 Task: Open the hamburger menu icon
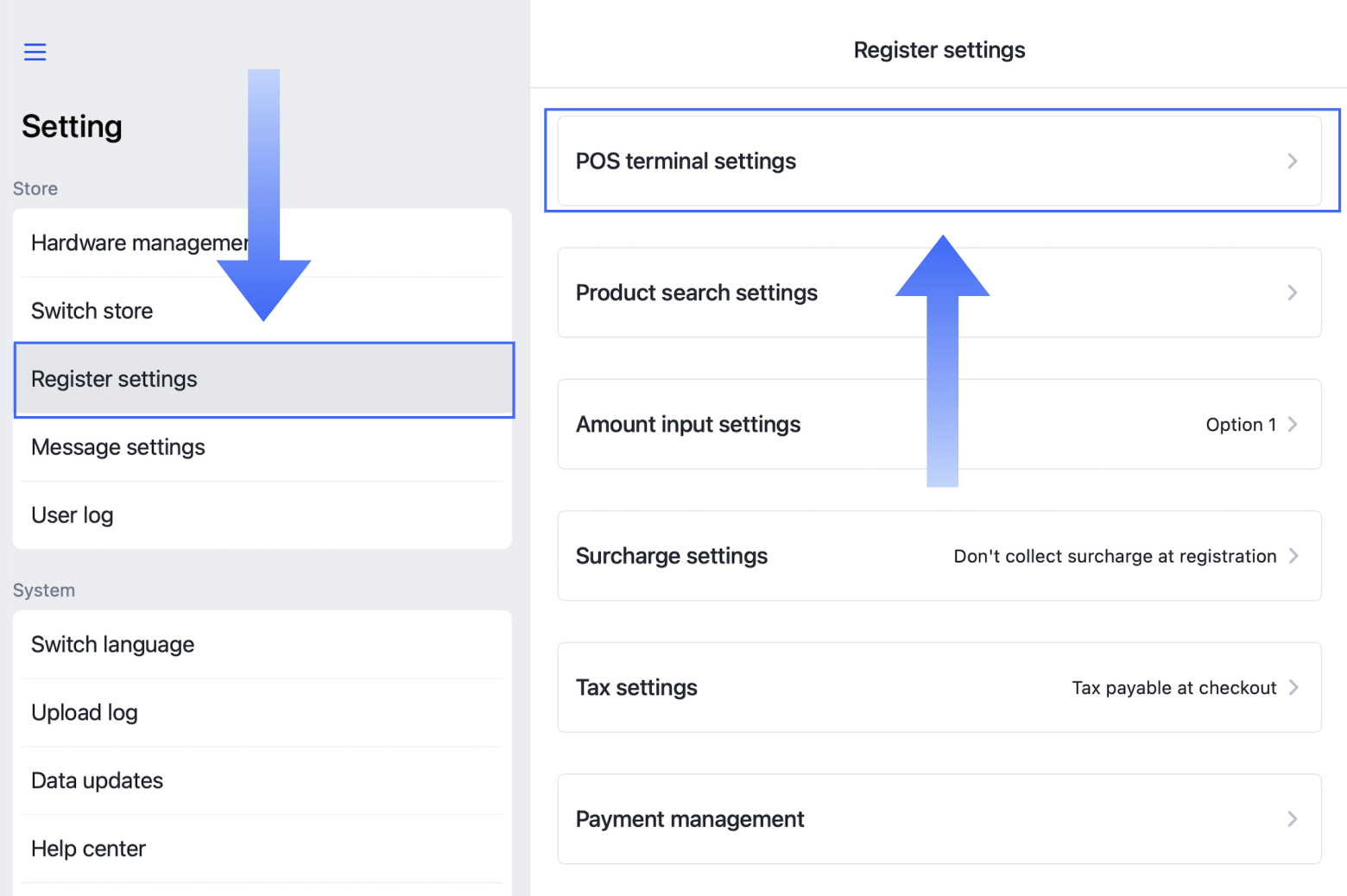coord(35,52)
